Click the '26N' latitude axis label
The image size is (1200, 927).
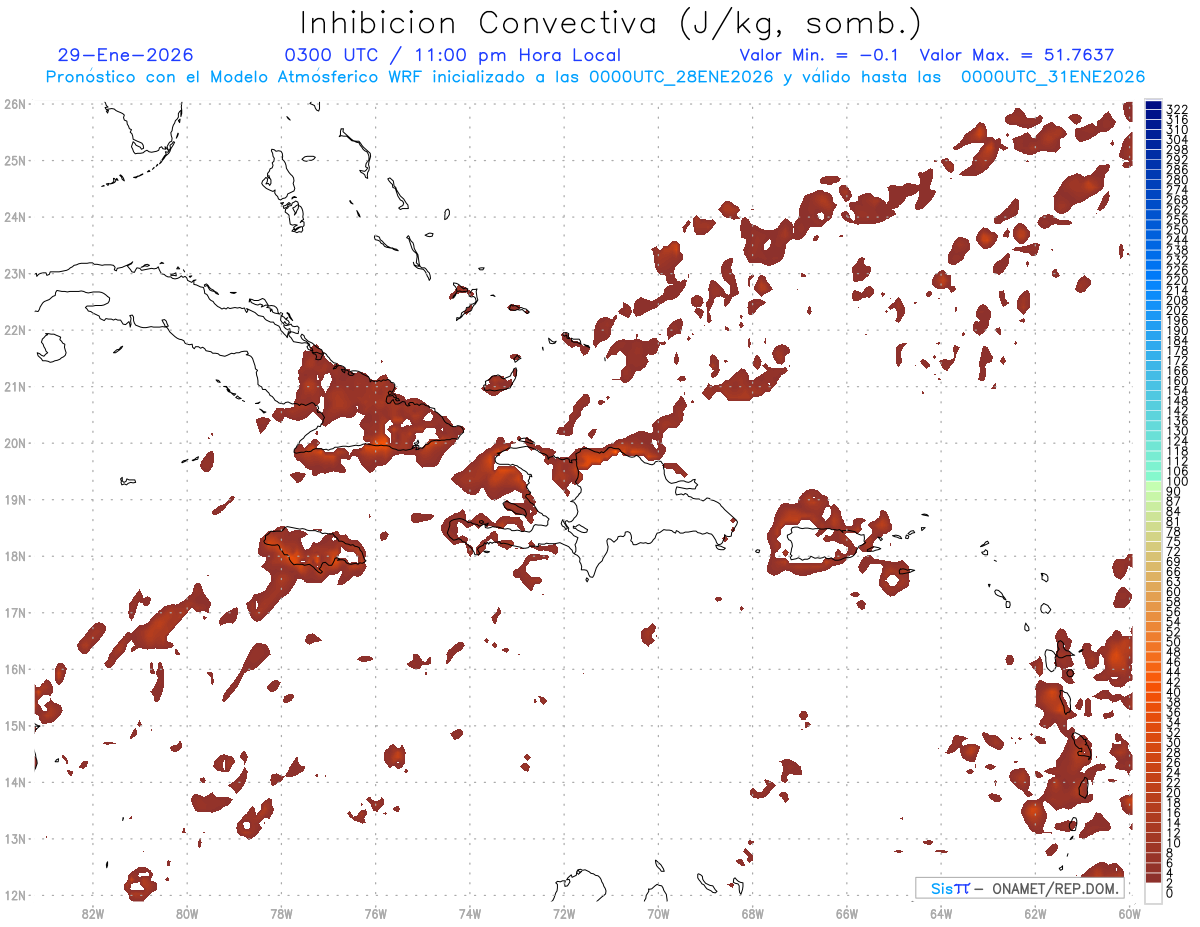[x=15, y=103]
